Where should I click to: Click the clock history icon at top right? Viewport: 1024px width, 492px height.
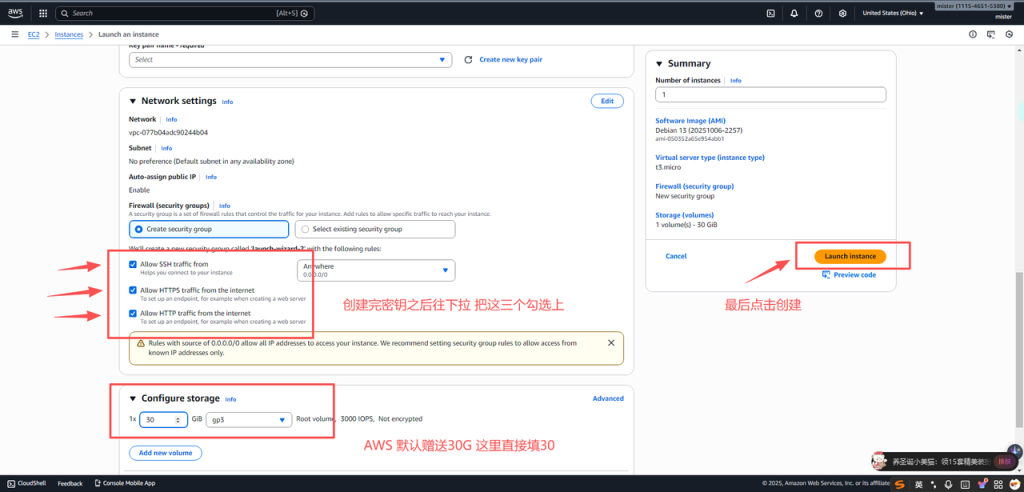tap(1009, 34)
